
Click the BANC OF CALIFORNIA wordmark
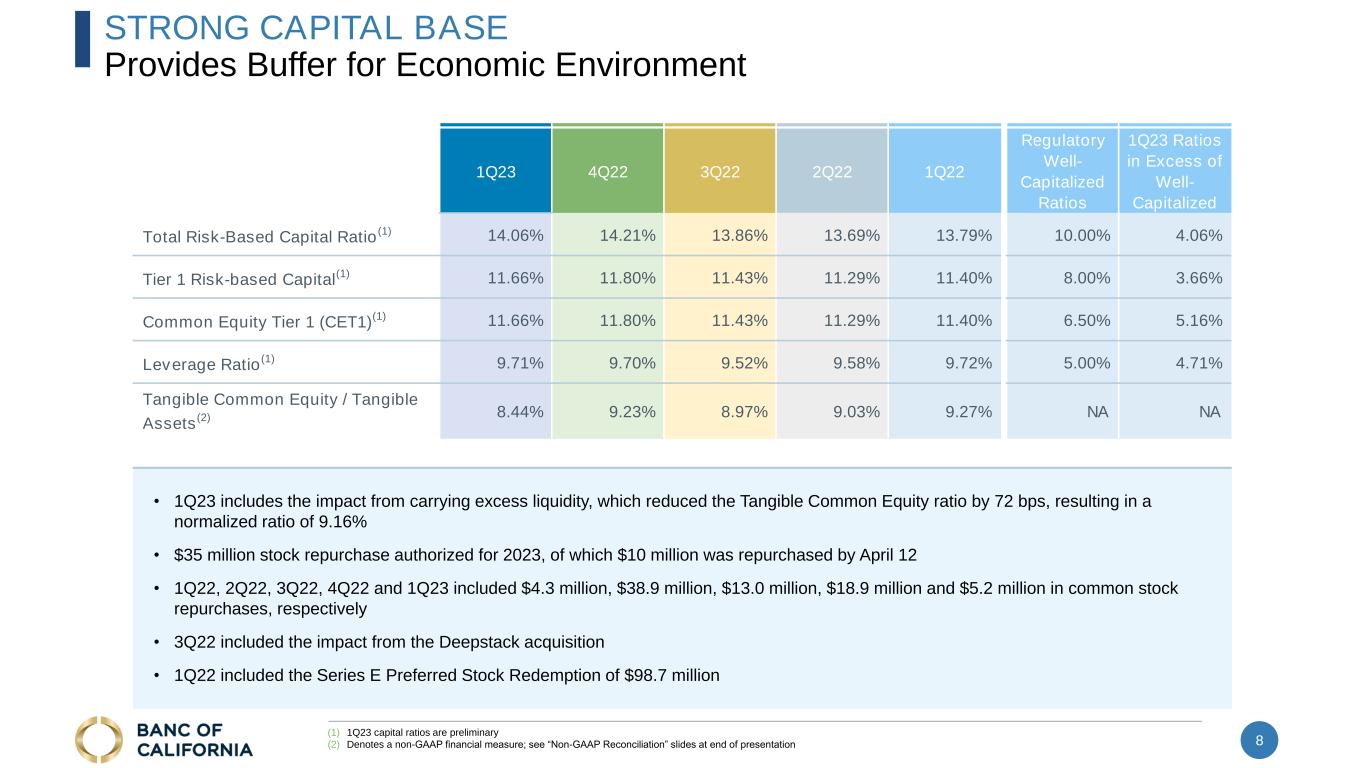[192, 739]
